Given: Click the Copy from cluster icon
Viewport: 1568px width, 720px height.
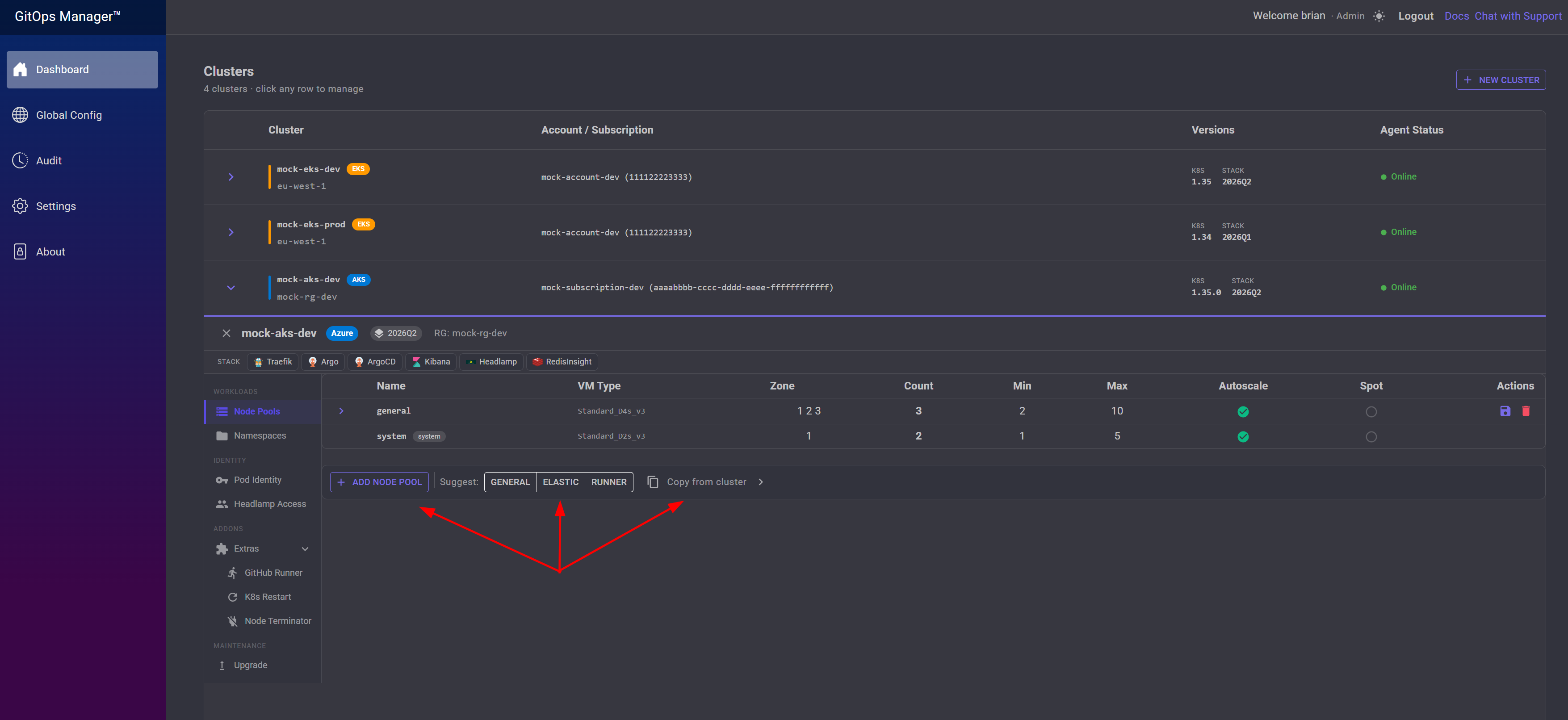Looking at the screenshot, I should 653,482.
